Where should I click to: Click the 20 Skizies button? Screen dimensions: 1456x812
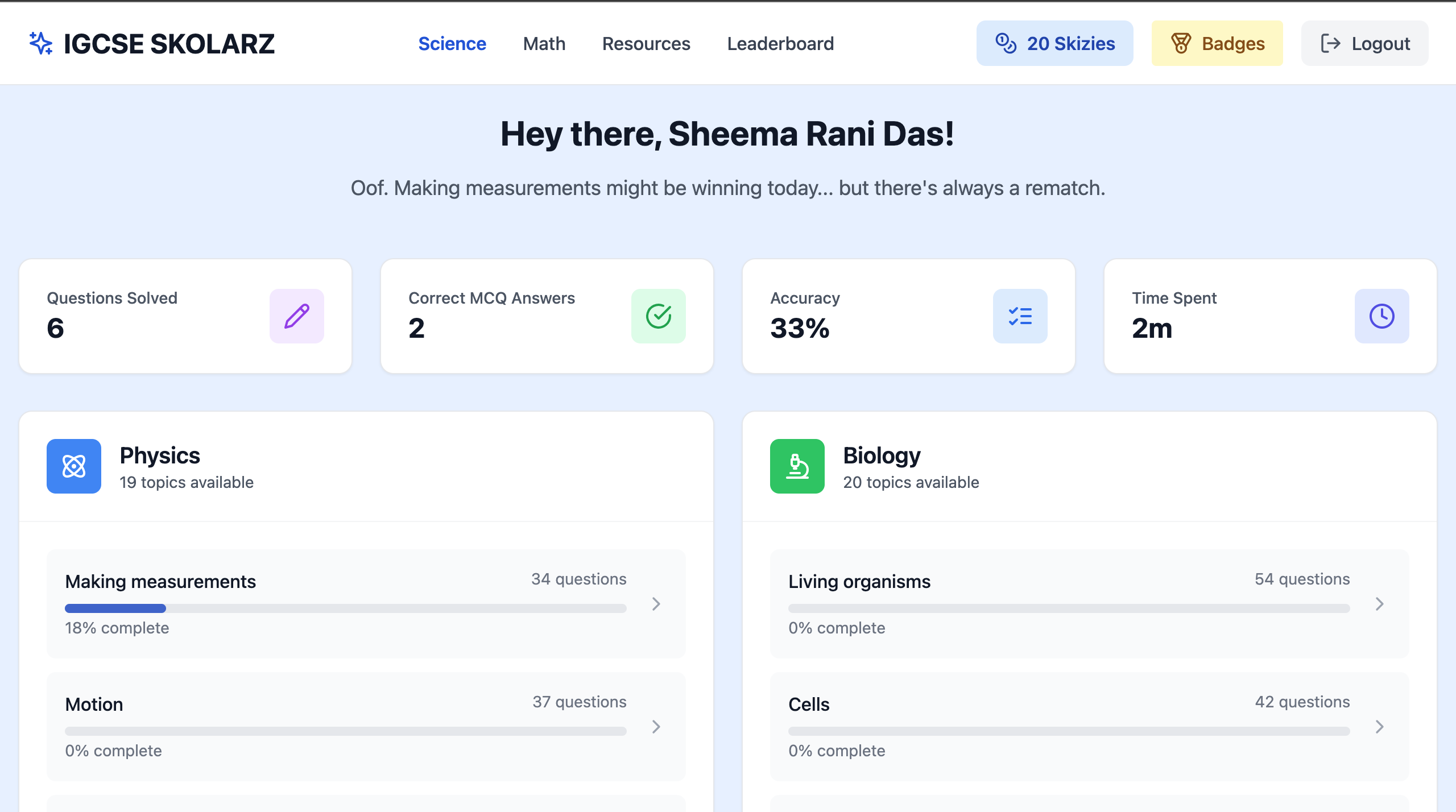[1055, 43]
